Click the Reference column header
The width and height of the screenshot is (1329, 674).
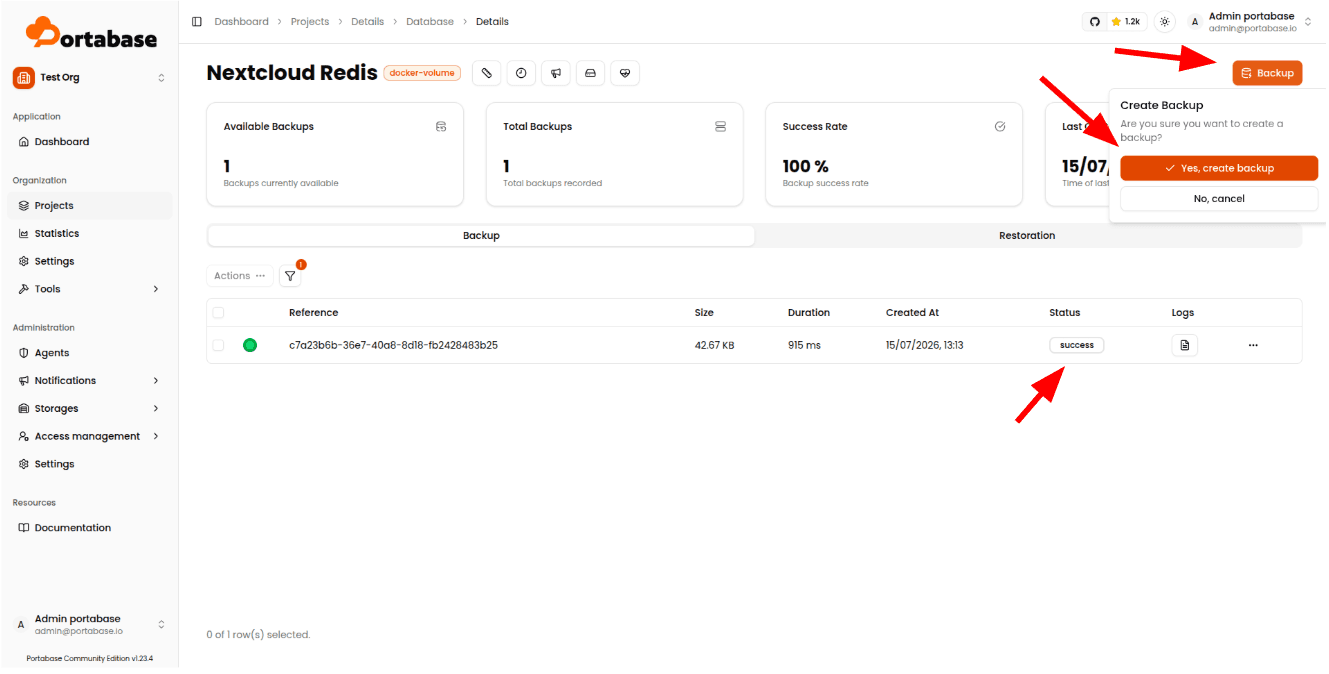click(313, 313)
